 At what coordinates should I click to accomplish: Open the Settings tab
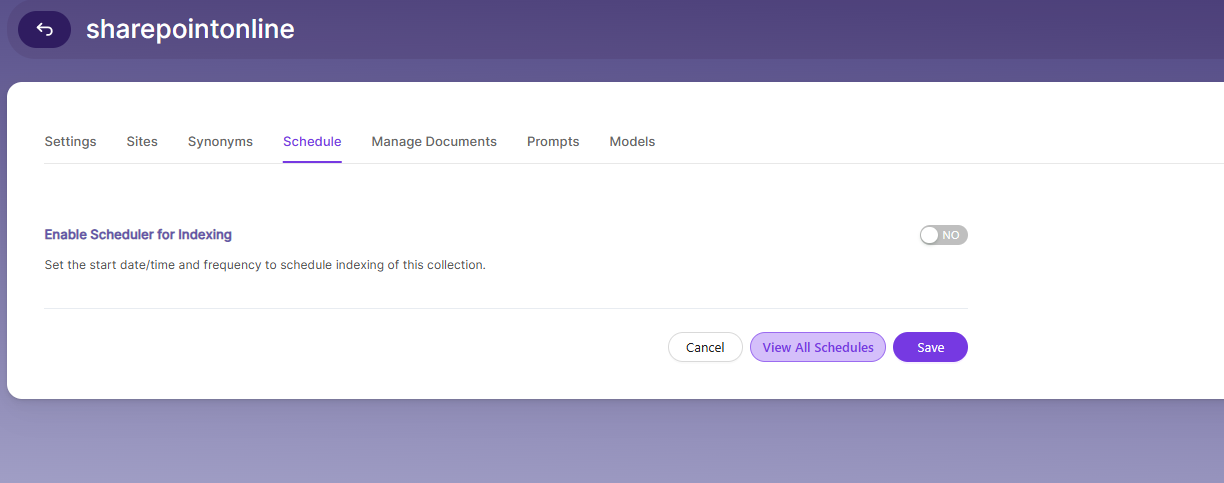coord(70,142)
